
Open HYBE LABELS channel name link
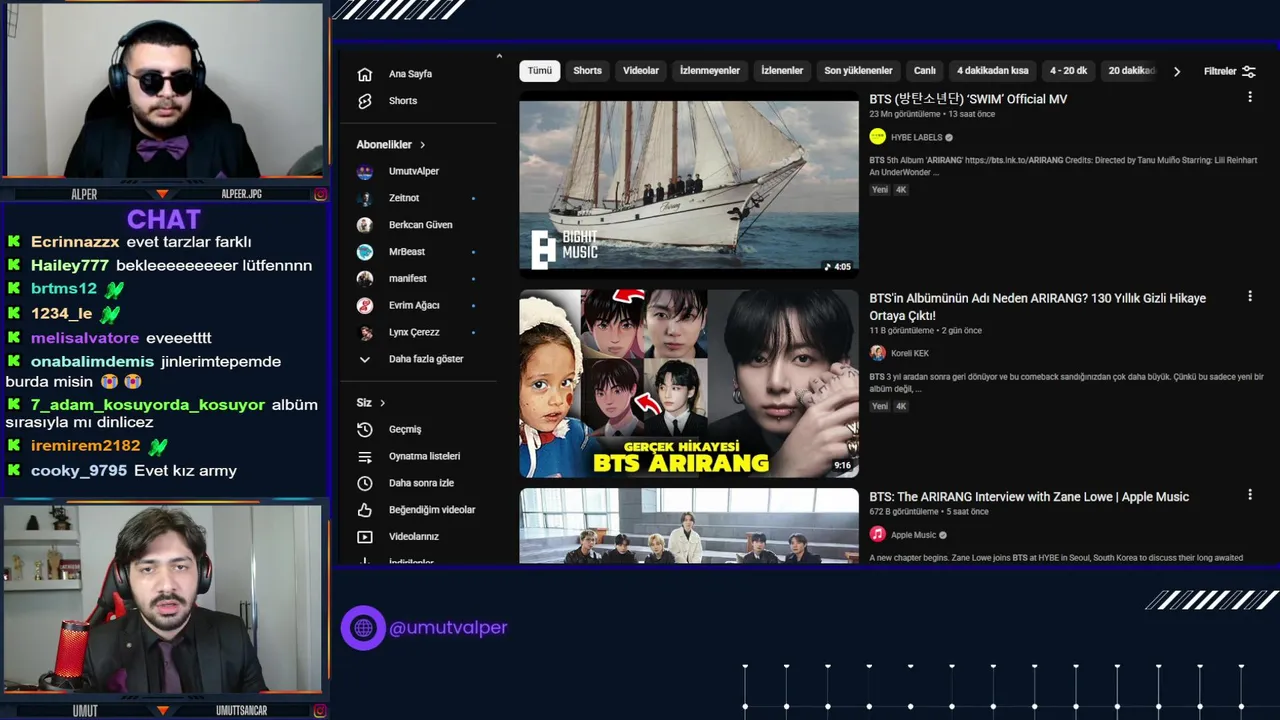917,138
